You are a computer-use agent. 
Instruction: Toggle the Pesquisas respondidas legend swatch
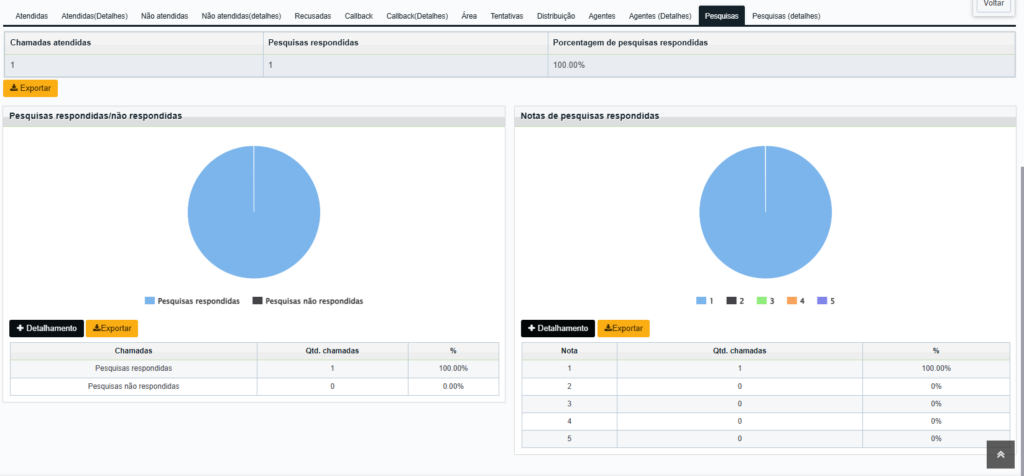[x=150, y=301]
